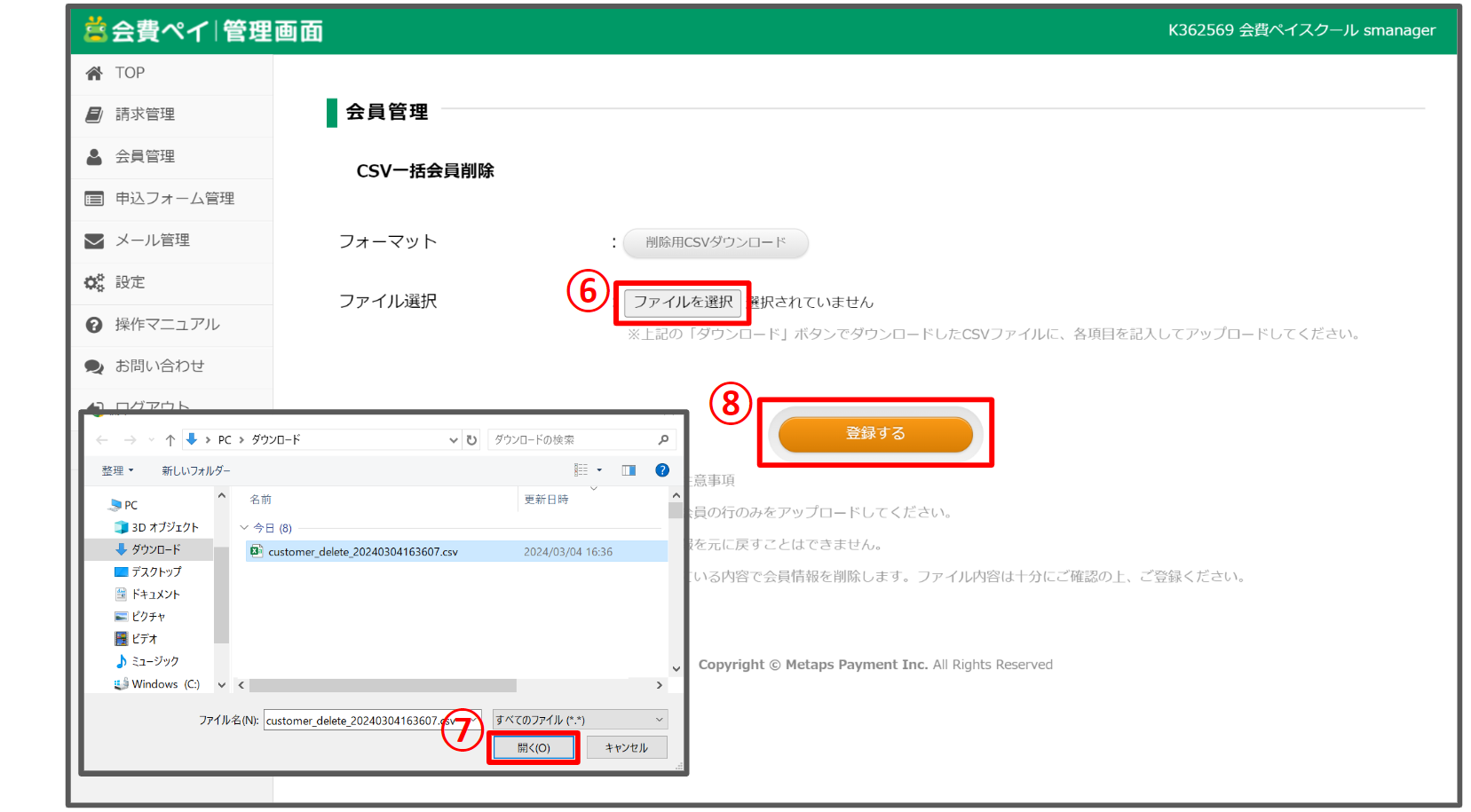This screenshot has height=812, width=1471.
Task: Click the search magnifier in the file dialog
Action: point(662,439)
